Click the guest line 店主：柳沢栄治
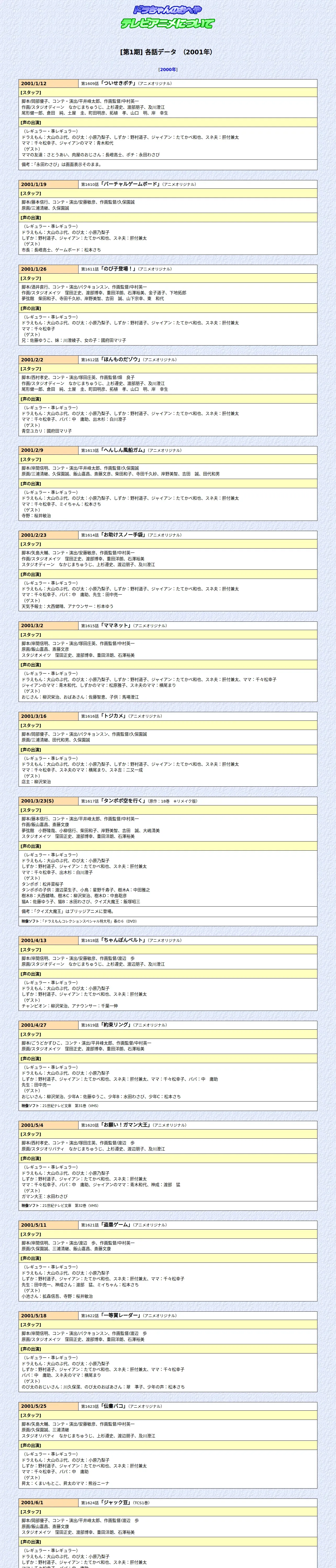The image size is (336, 1568). [37, 782]
